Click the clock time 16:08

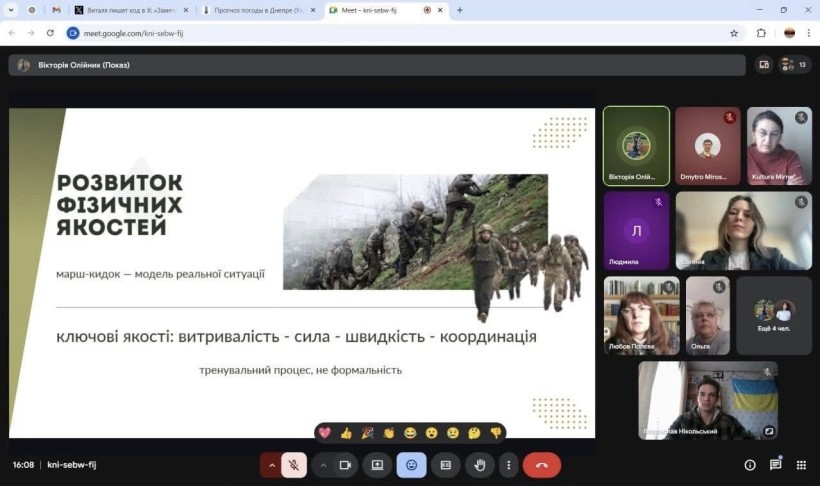coord(24,465)
